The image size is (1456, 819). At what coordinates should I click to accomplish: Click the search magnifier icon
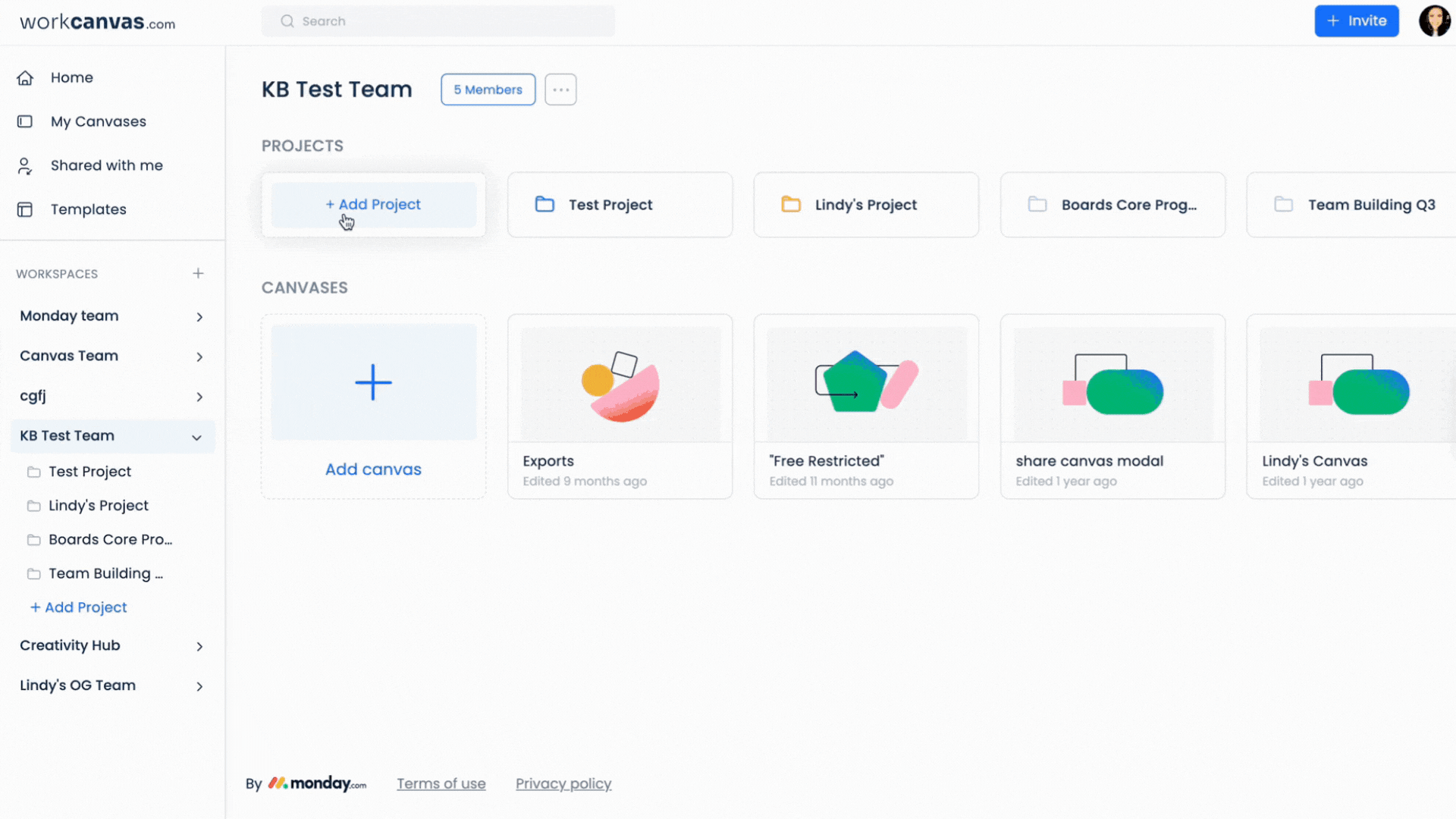click(x=287, y=21)
